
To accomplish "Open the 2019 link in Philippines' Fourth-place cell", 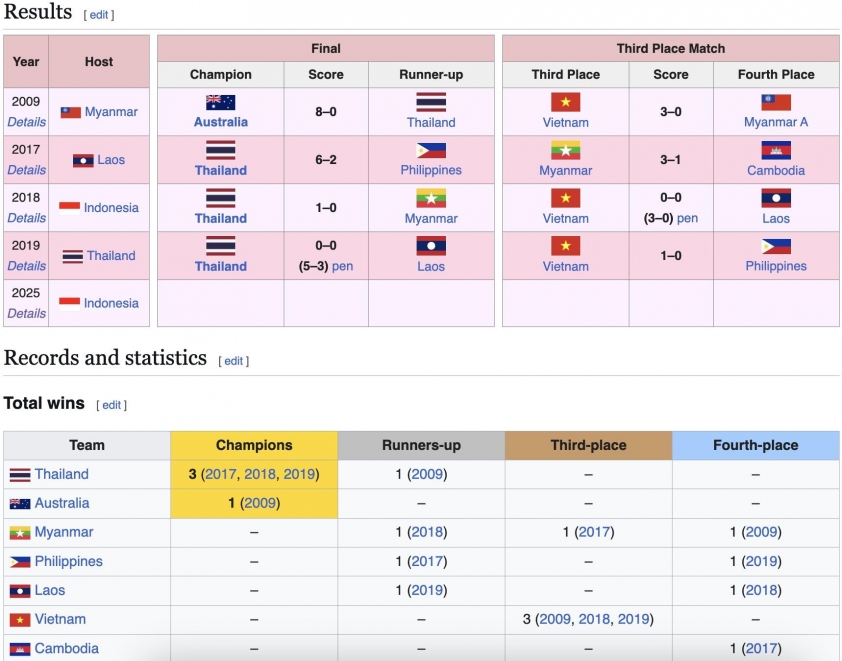I will click(x=761, y=562).
